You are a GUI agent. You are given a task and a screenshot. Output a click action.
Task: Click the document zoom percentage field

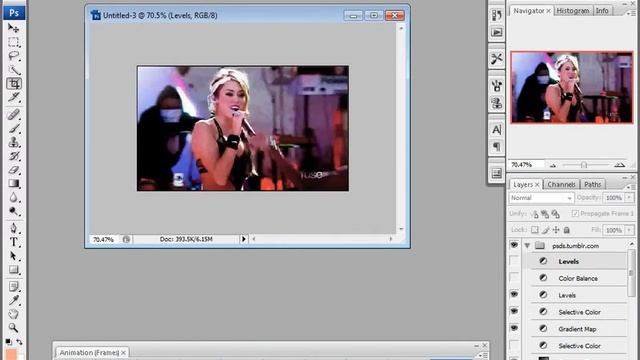tap(103, 240)
